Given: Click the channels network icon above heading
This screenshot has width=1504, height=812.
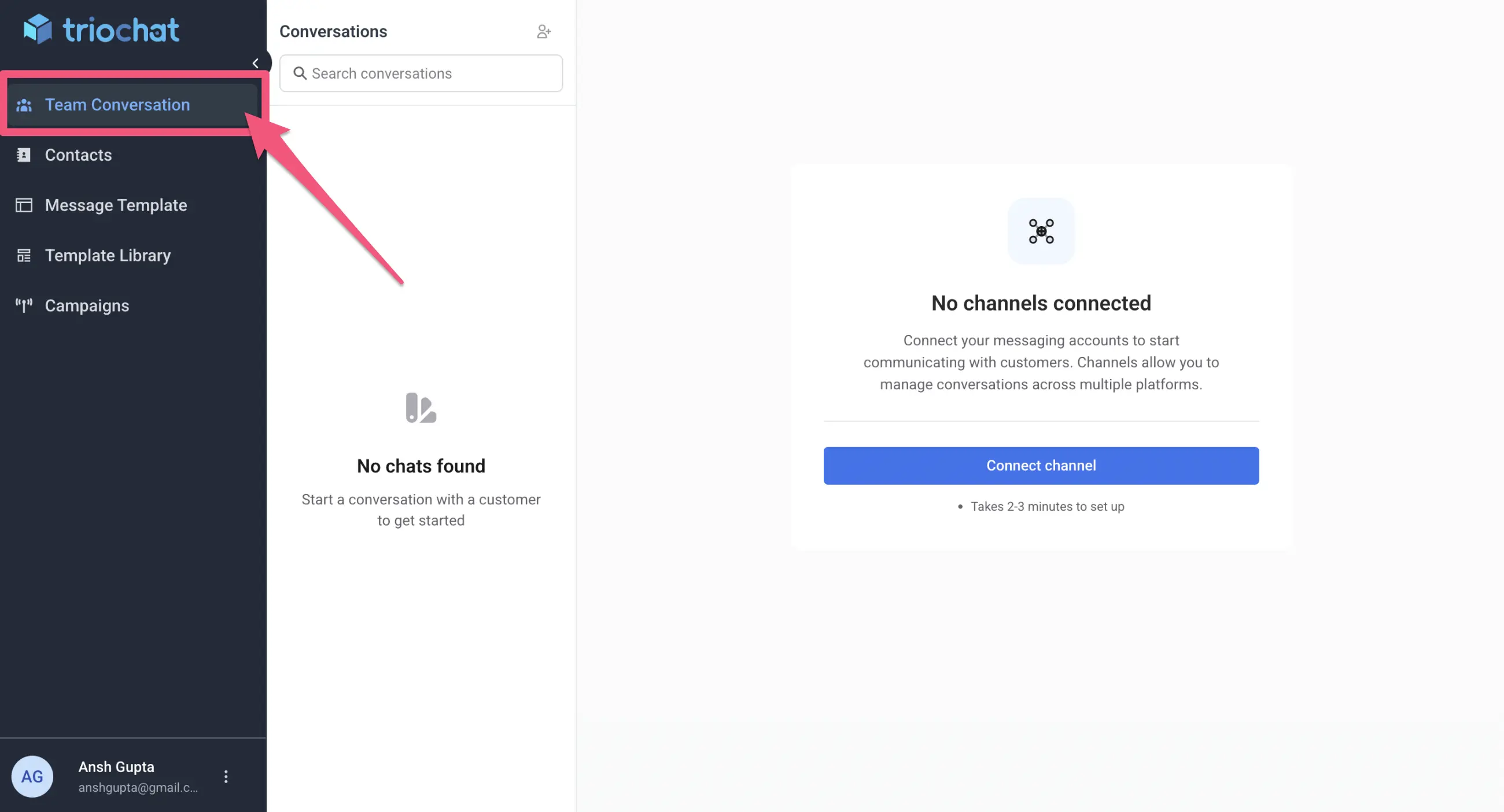Looking at the screenshot, I should 1041,231.
